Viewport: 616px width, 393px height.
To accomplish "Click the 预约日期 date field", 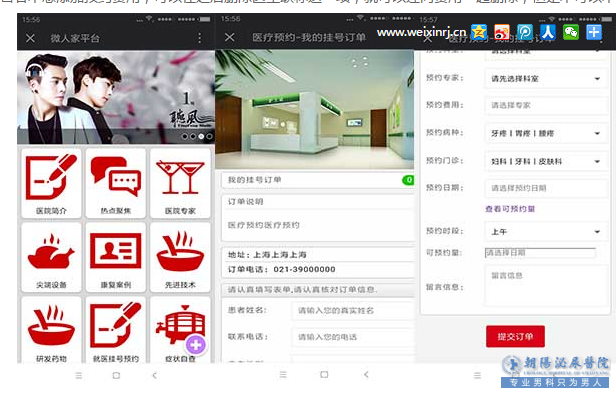I will point(546,188).
